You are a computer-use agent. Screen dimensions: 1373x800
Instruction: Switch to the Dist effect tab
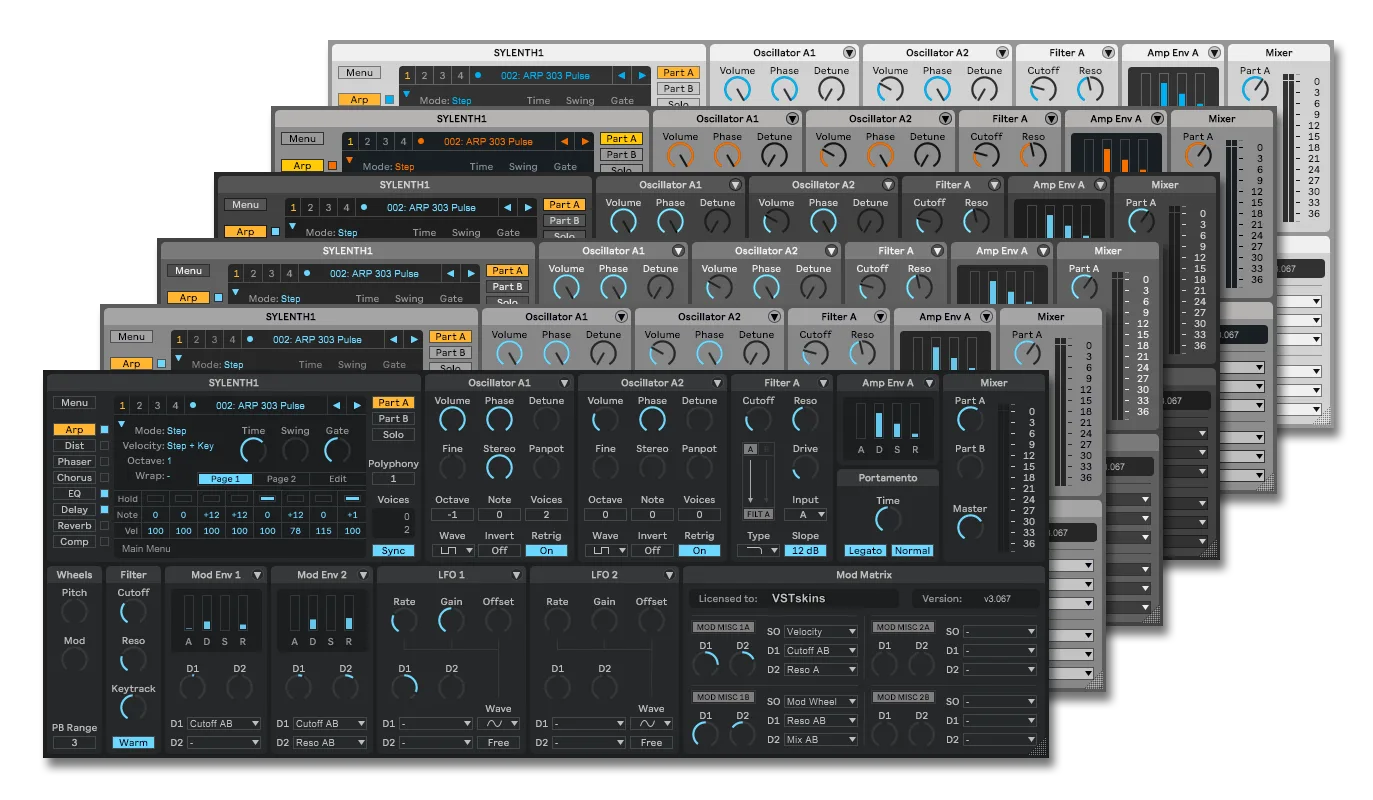tap(75, 446)
